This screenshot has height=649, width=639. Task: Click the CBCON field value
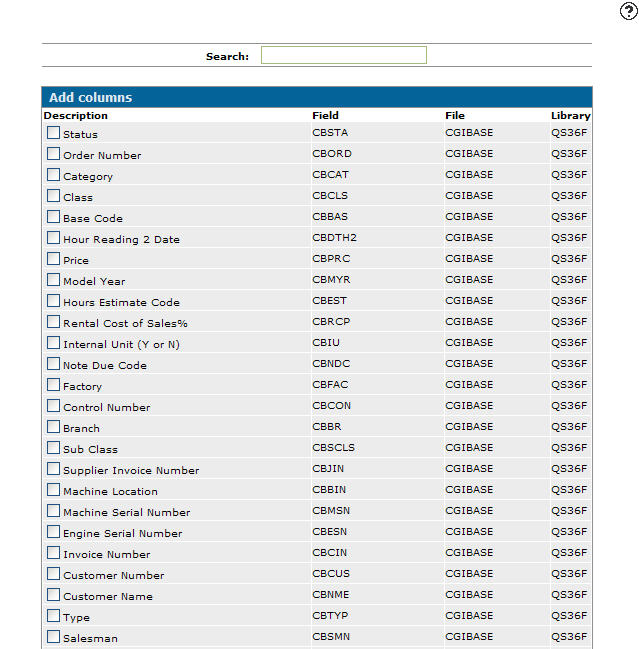332,406
